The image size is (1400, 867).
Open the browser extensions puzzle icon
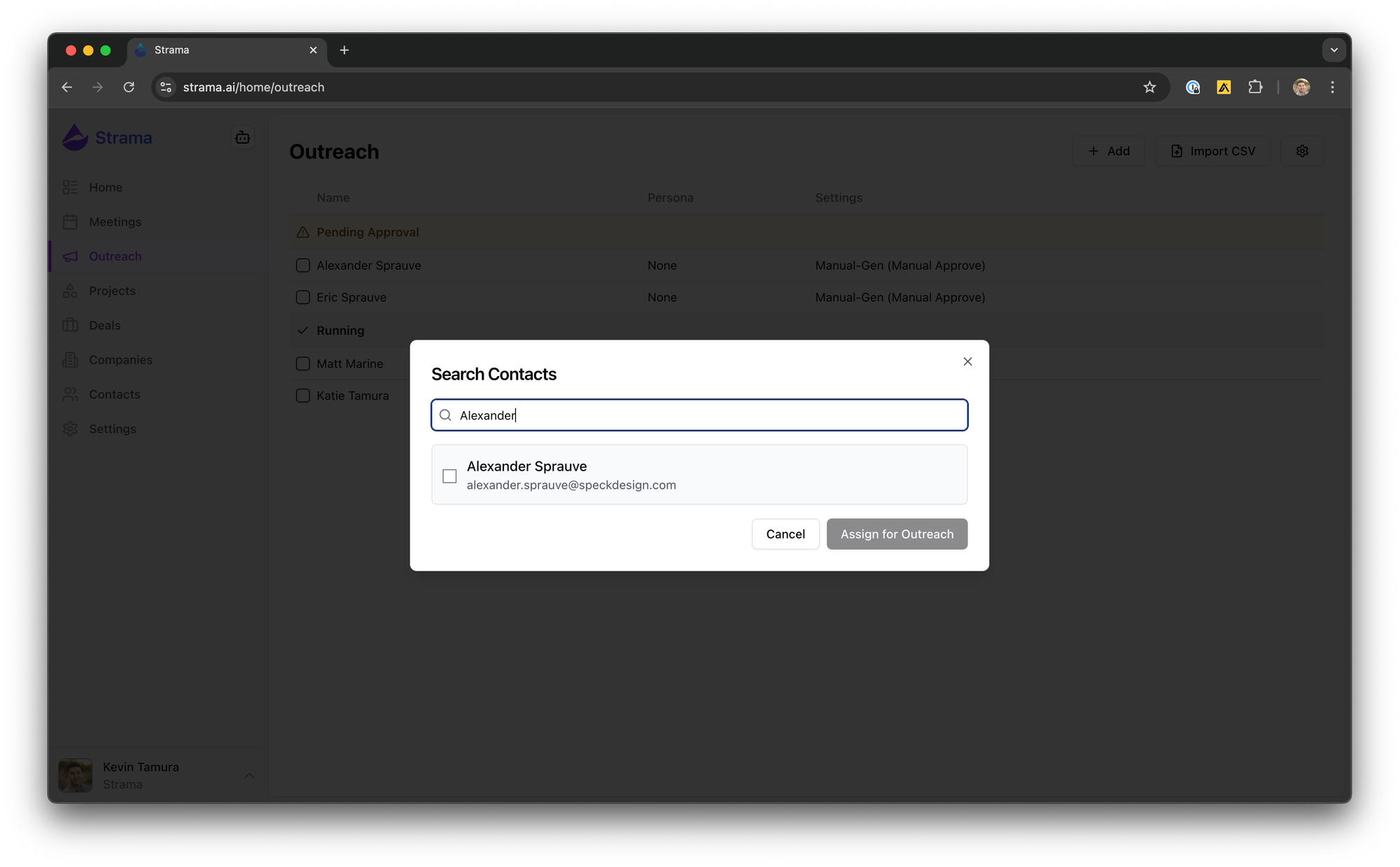[1255, 87]
